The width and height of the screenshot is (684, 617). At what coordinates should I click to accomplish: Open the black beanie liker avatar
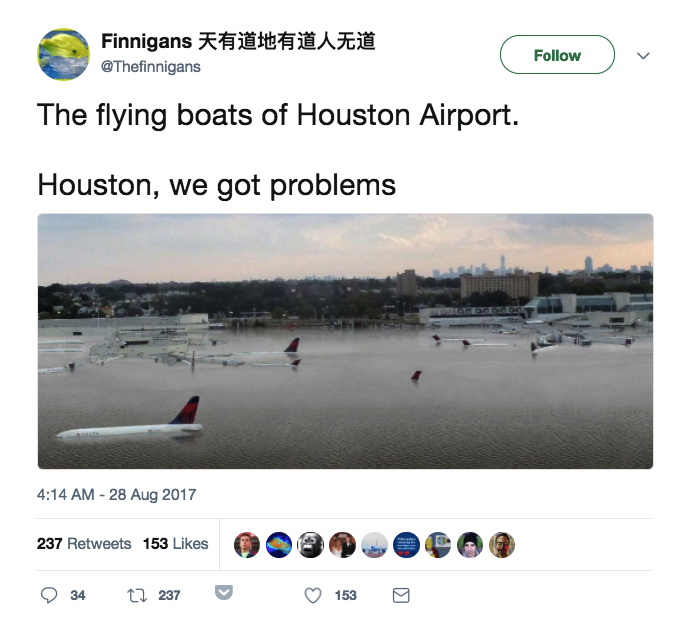pyautogui.click(x=470, y=545)
